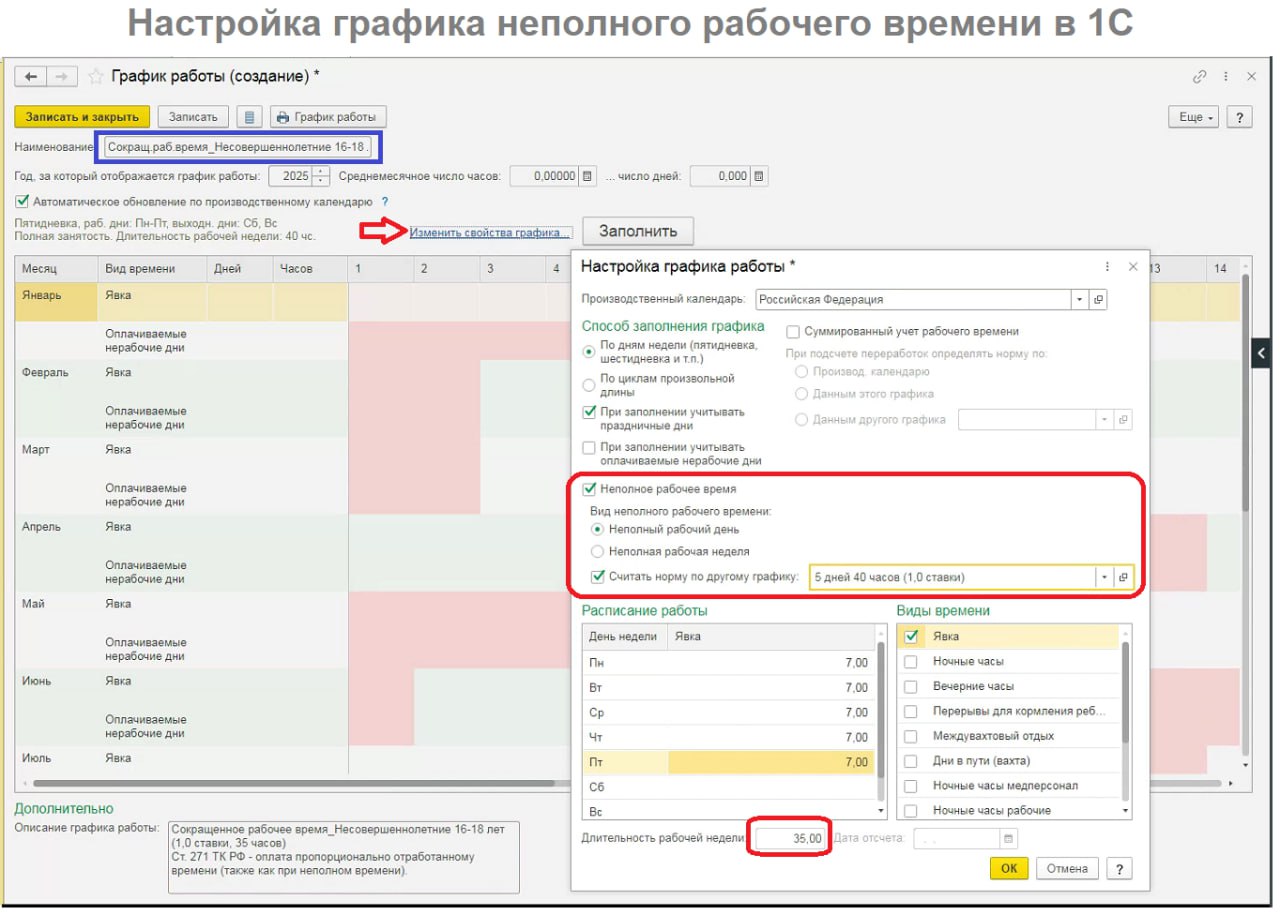Image resolution: width=1280 pixels, height=915 pixels.
Task: Check Ночные часы time type
Action: pyautogui.click(x=910, y=661)
